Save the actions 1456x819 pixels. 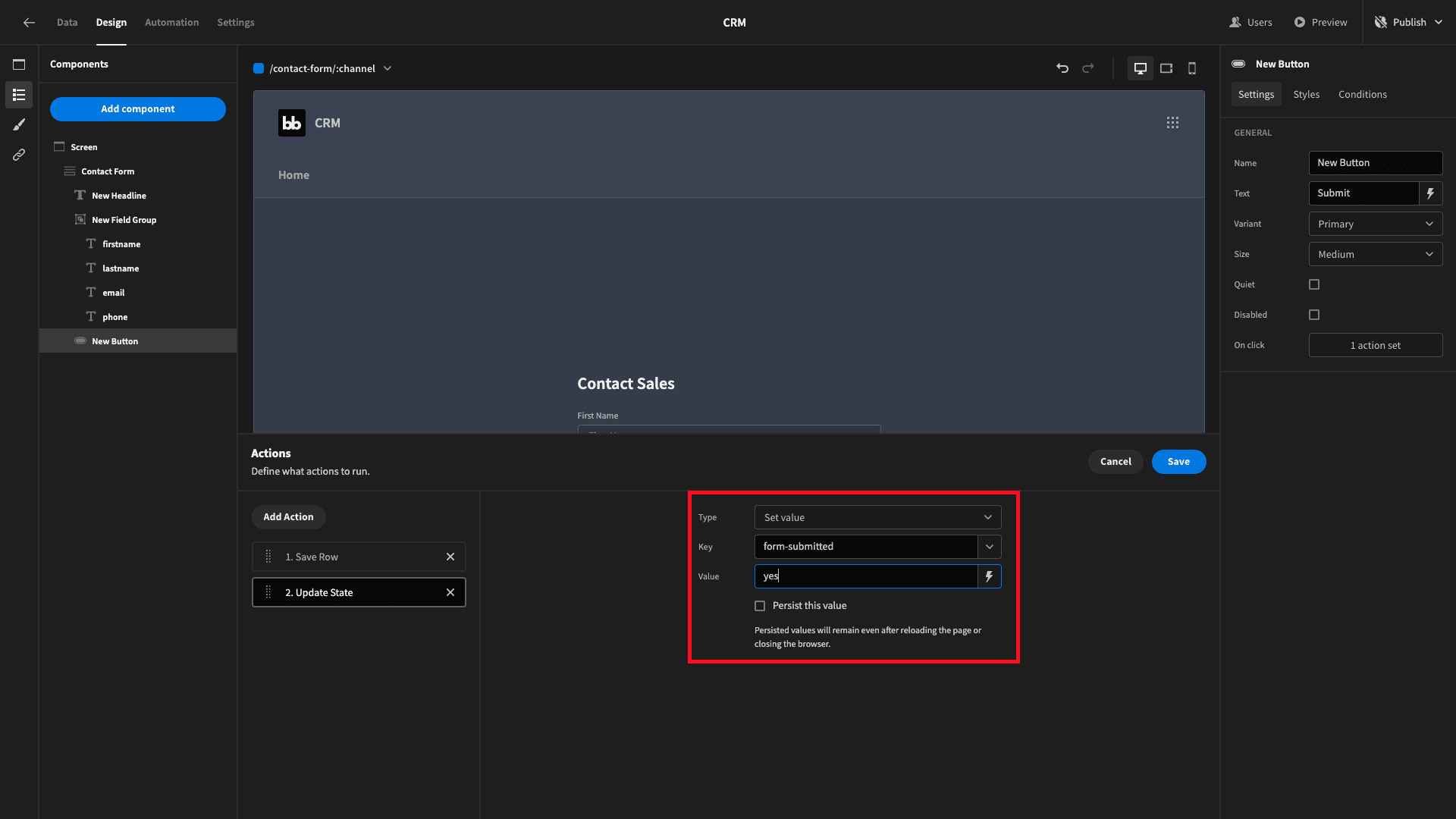click(1178, 461)
